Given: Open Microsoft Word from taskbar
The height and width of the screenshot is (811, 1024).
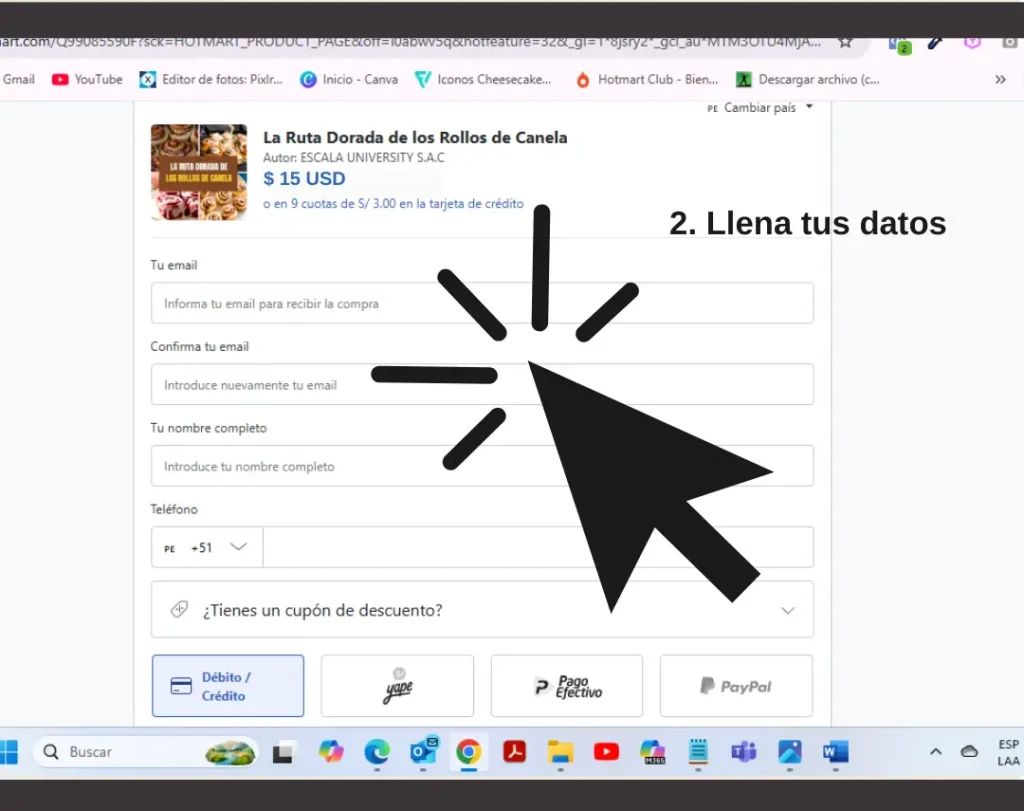Looking at the screenshot, I should click(x=835, y=752).
